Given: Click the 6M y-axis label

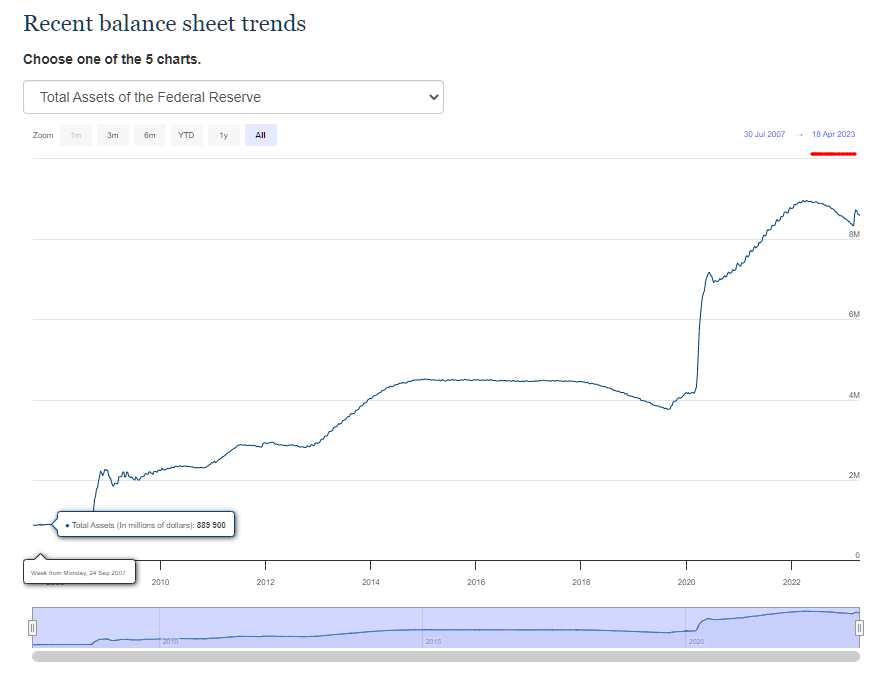Looking at the screenshot, I should 854,314.
